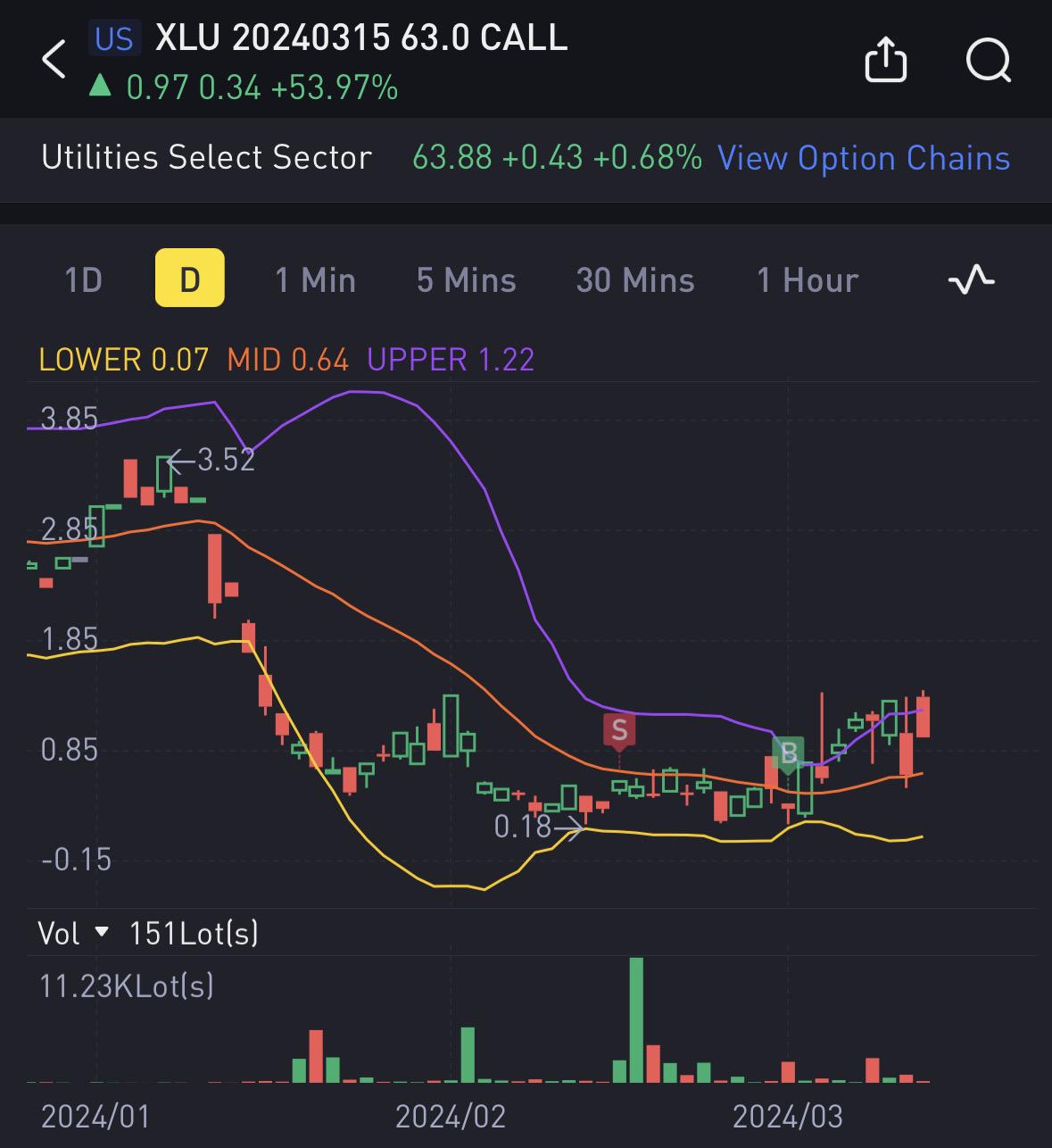Tap the 3.52 high price label
Viewport: 1052px width, 1148px height.
coord(226,460)
